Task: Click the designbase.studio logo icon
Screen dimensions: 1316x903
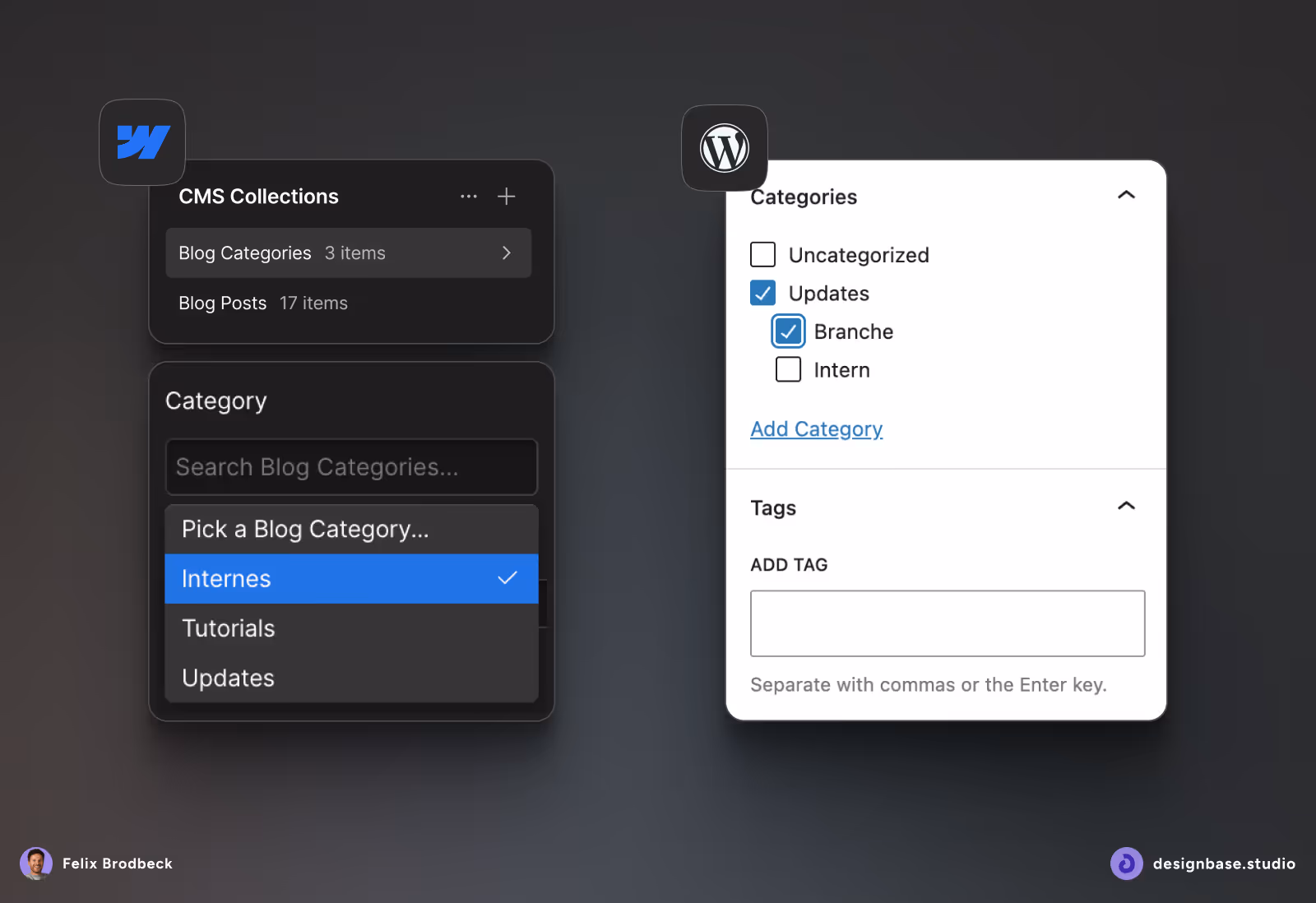Action: pyautogui.click(x=1126, y=864)
